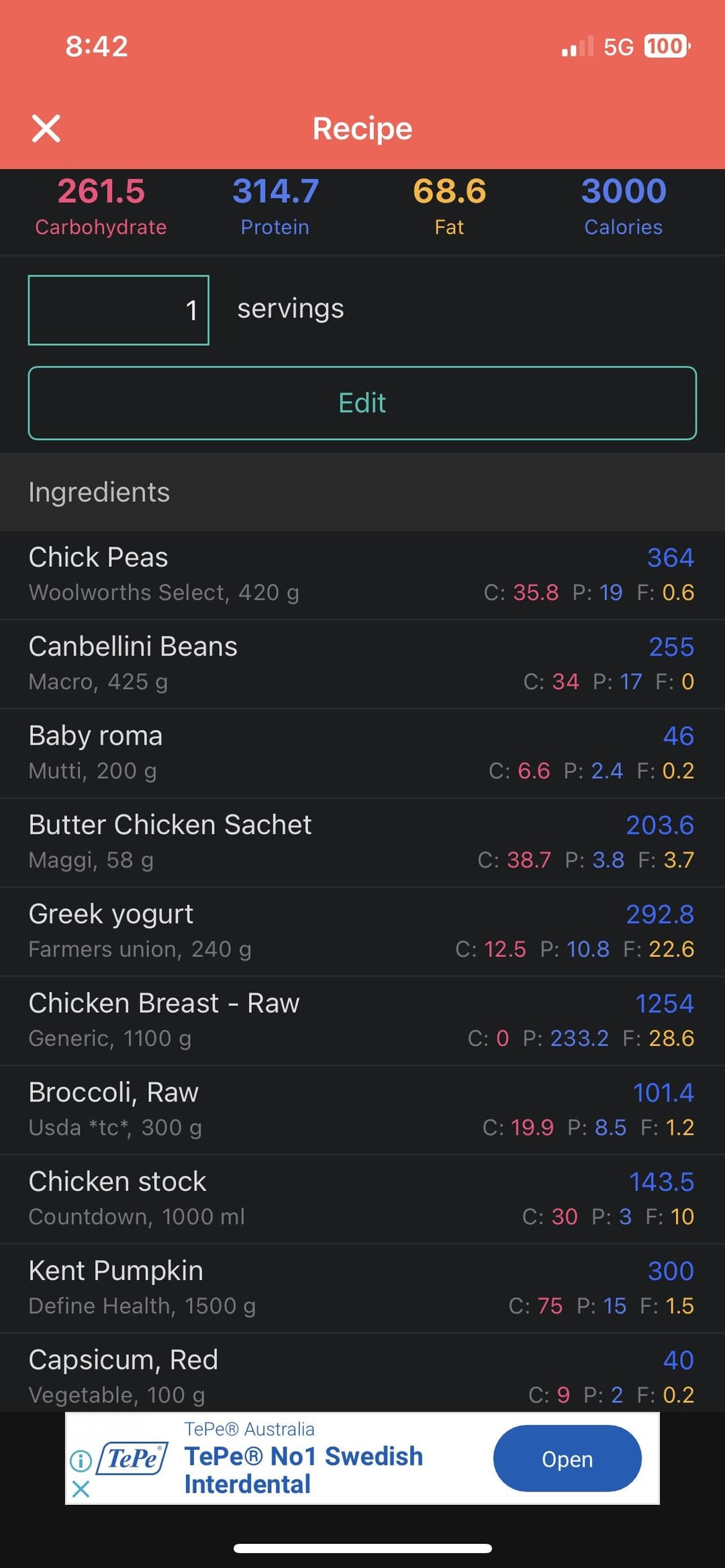
Task: Select the Canbellini Beans ingredient
Action: [x=362, y=664]
